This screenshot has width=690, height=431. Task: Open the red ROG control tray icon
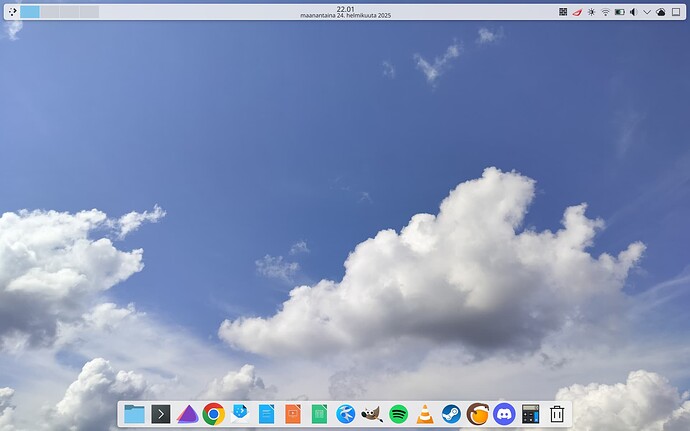[577, 12]
